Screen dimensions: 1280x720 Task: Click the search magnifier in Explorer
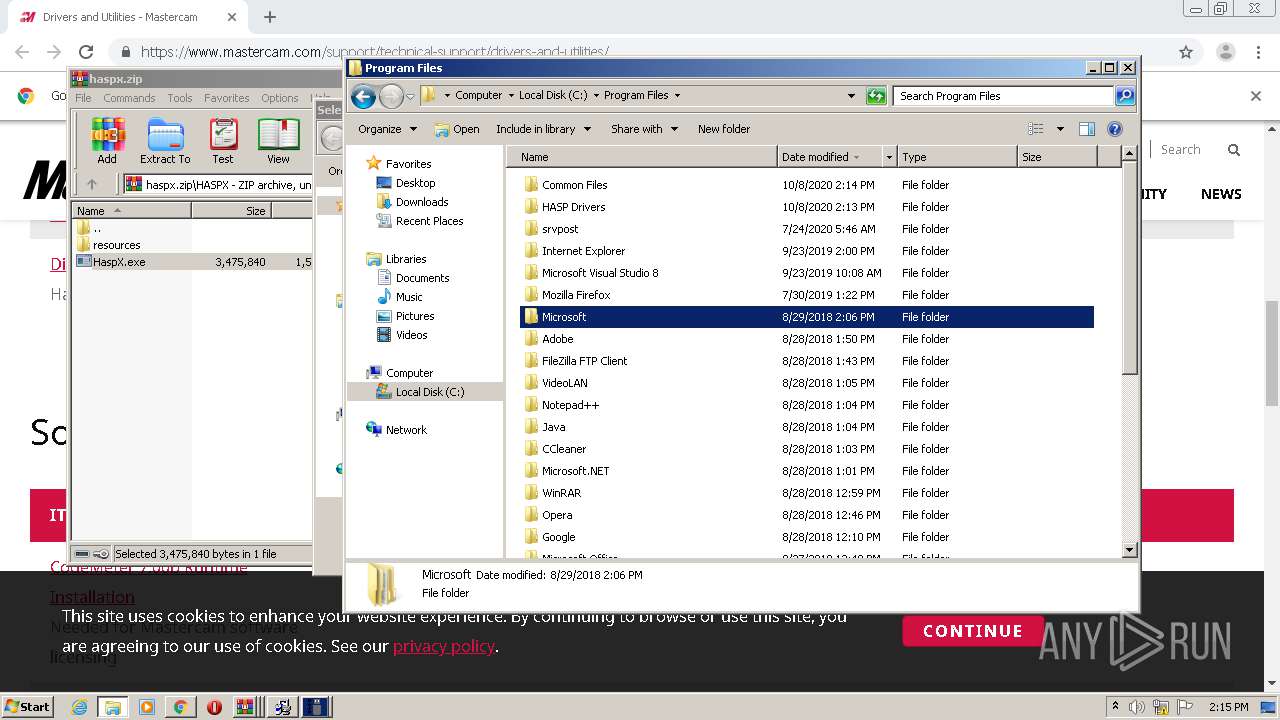pos(1125,96)
